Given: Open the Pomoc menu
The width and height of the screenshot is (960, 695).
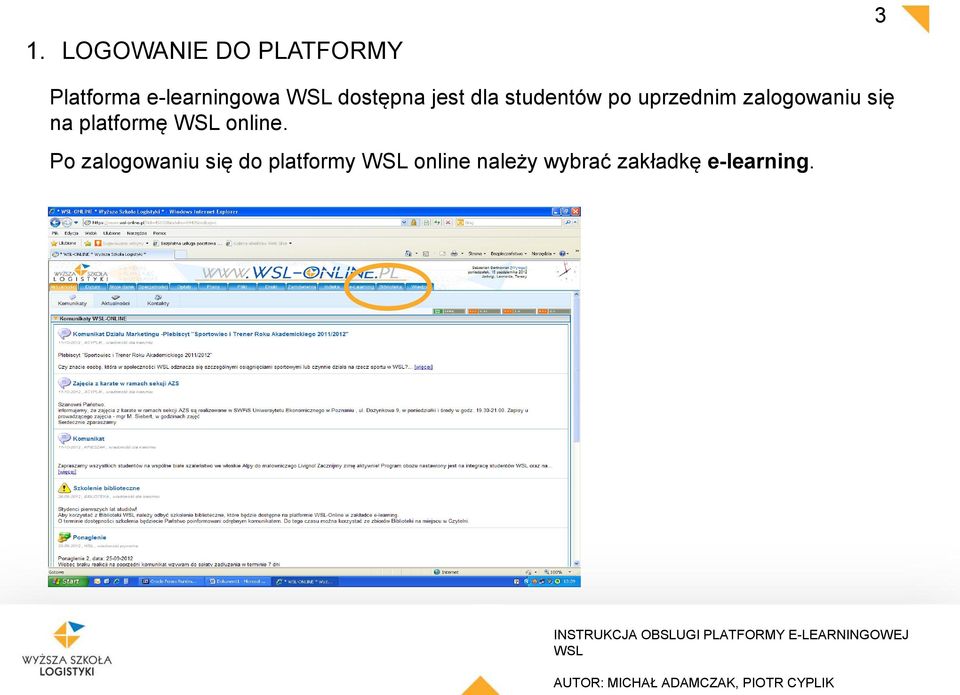Looking at the screenshot, I should pos(159,233).
